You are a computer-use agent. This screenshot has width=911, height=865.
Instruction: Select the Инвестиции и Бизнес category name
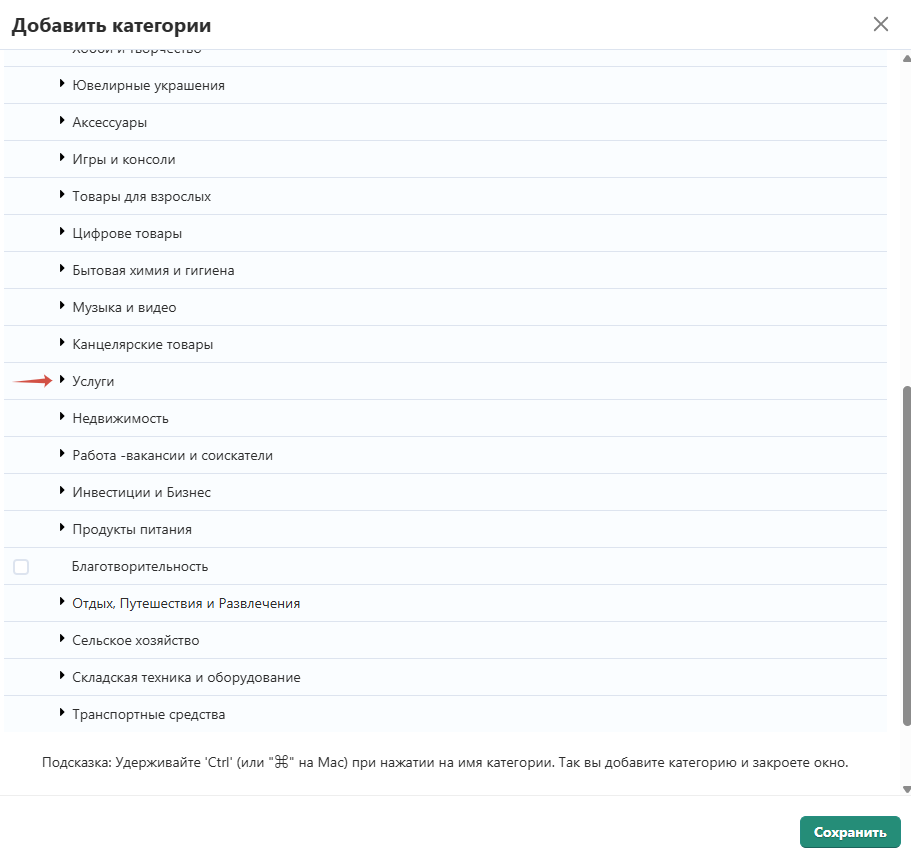click(x=141, y=493)
